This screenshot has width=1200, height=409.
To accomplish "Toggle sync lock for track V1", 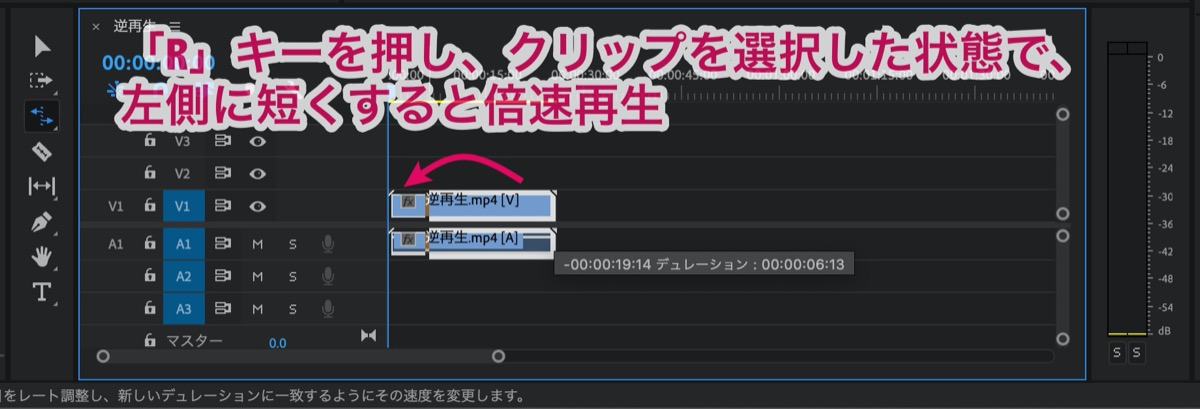I will tap(223, 205).
